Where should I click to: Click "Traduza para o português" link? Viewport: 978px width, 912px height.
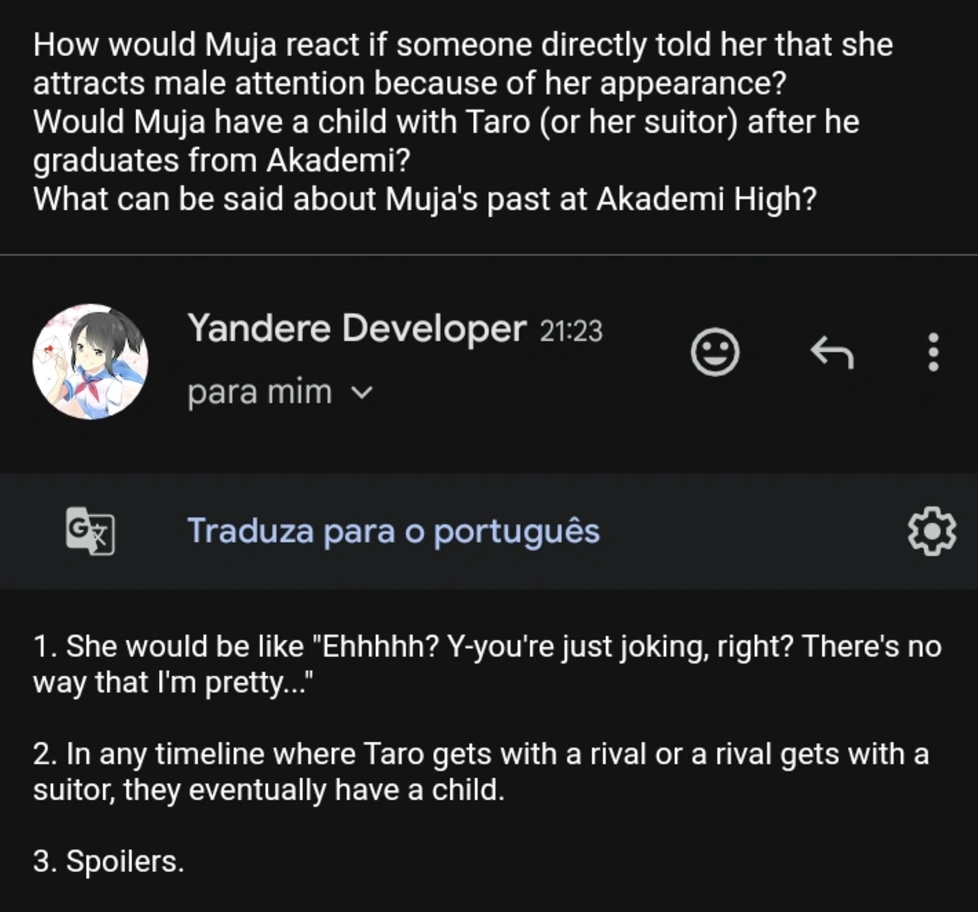coord(393,530)
